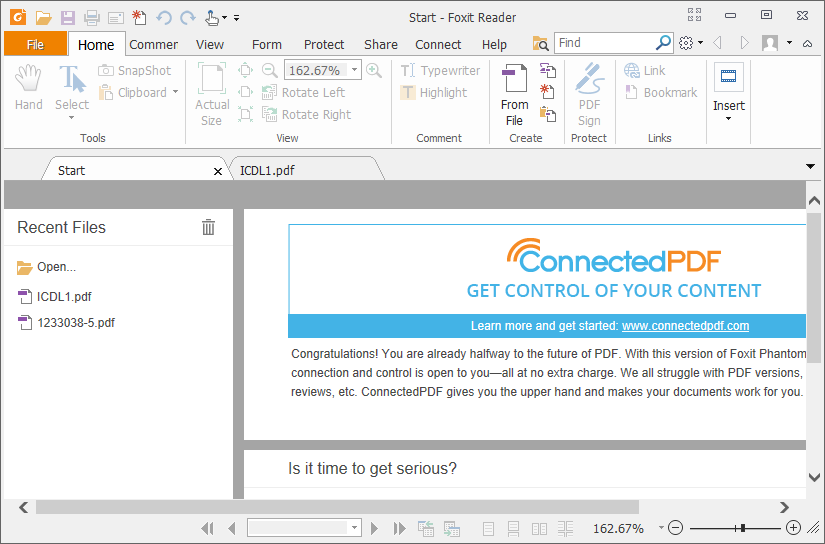Follow the www.connectedpdf.com link
Screen dimensions: 825x544
click(x=685, y=326)
